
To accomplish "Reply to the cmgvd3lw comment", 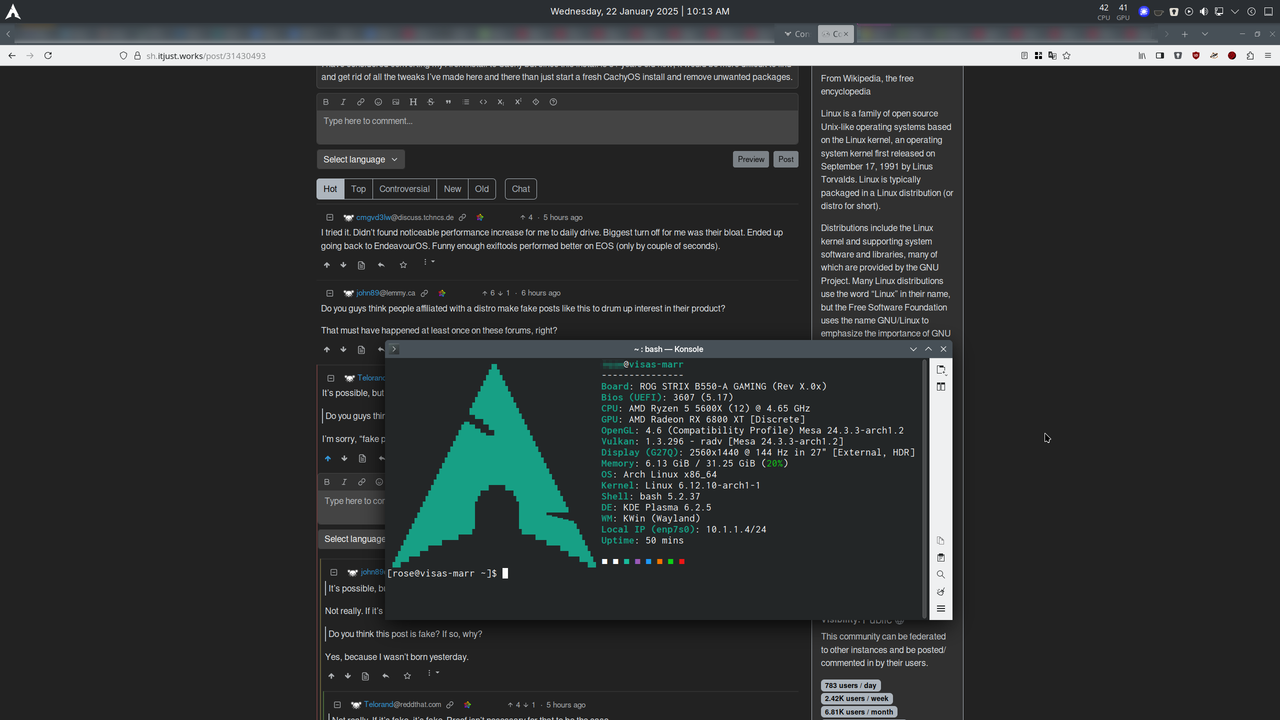I will click(381, 265).
